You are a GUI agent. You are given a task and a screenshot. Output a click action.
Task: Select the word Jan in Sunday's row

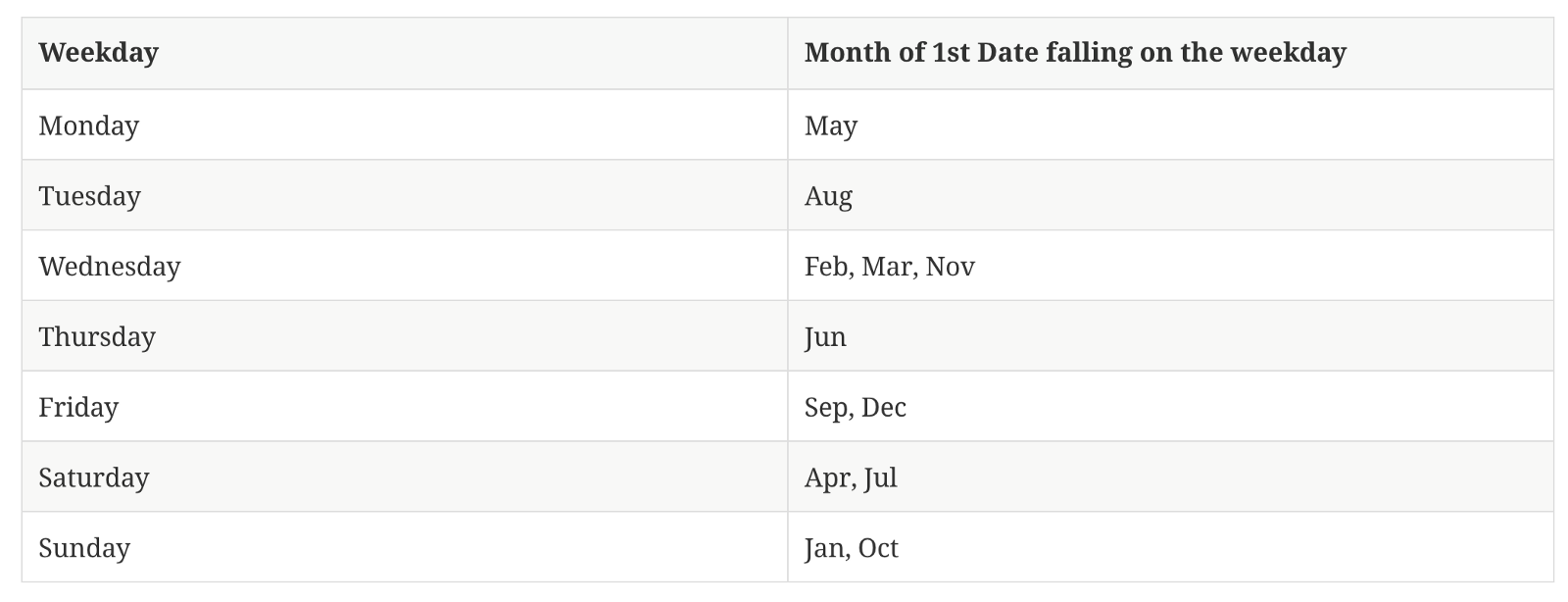(824, 548)
